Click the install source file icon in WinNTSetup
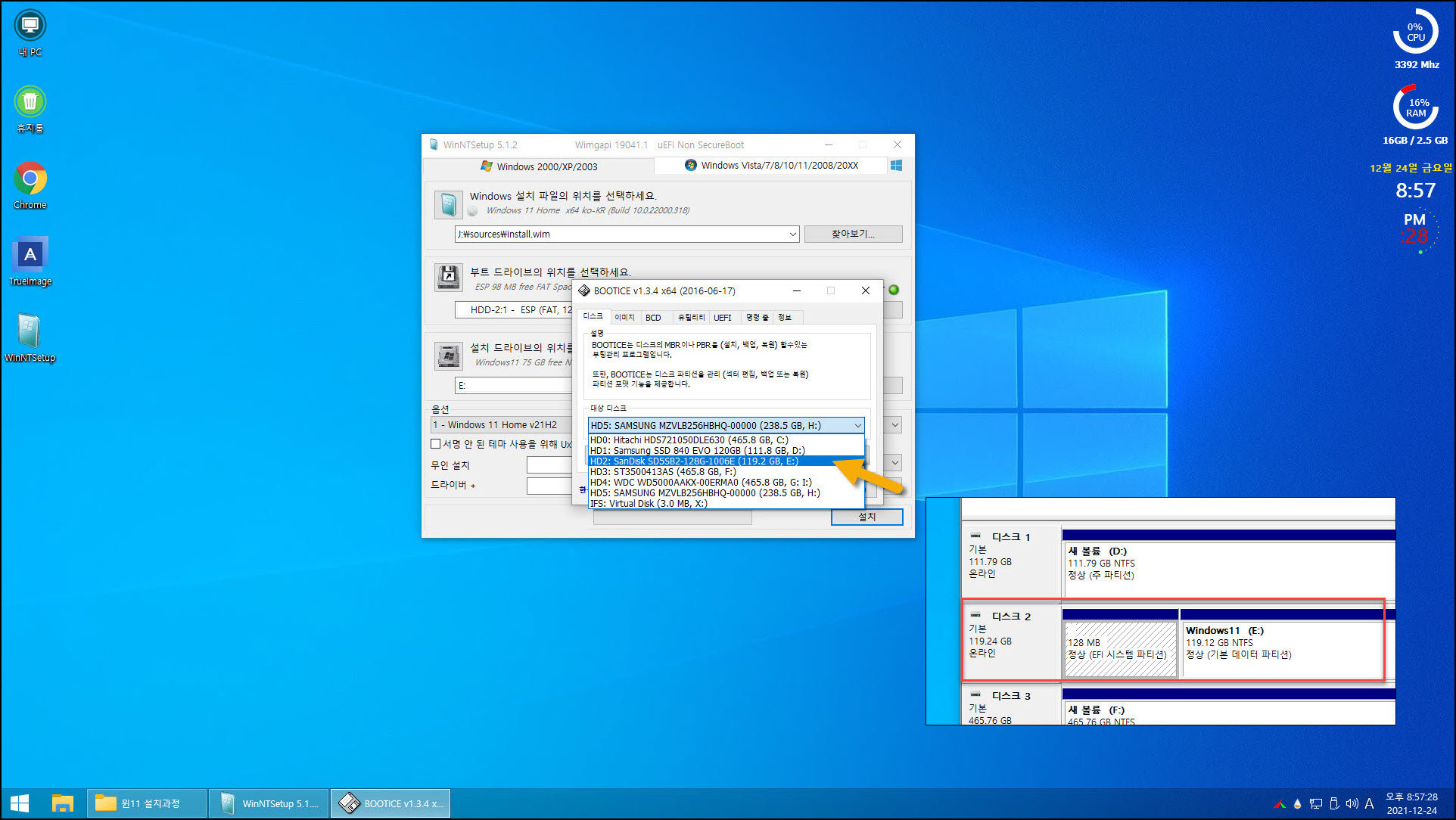This screenshot has width=1456, height=820. [449, 204]
